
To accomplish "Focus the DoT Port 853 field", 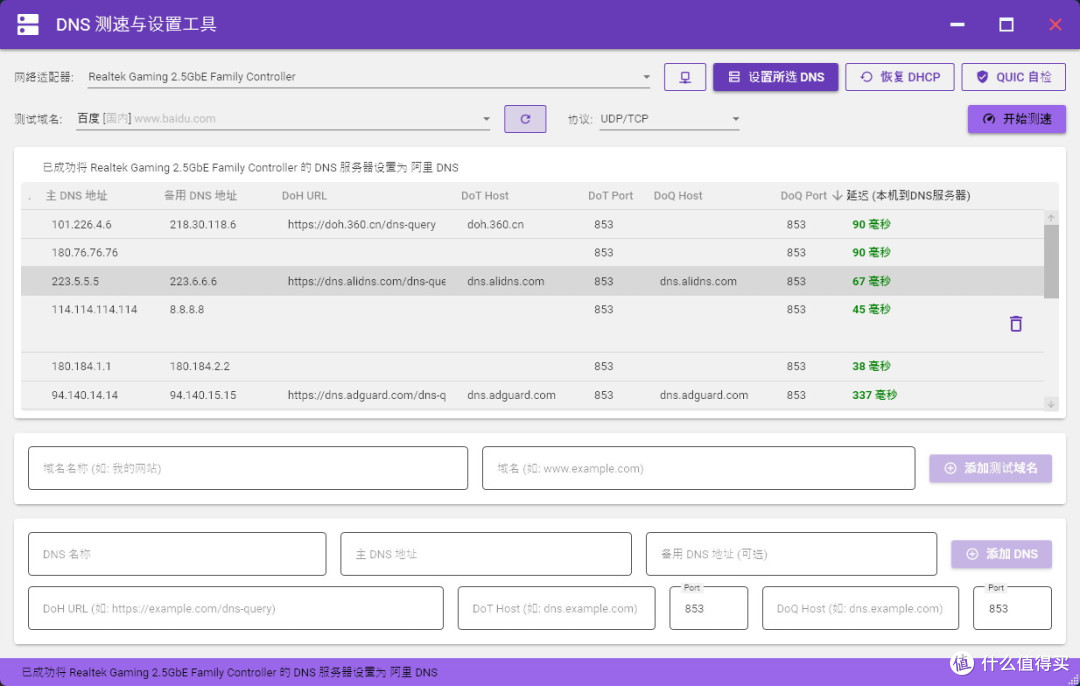I will tap(709, 608).
